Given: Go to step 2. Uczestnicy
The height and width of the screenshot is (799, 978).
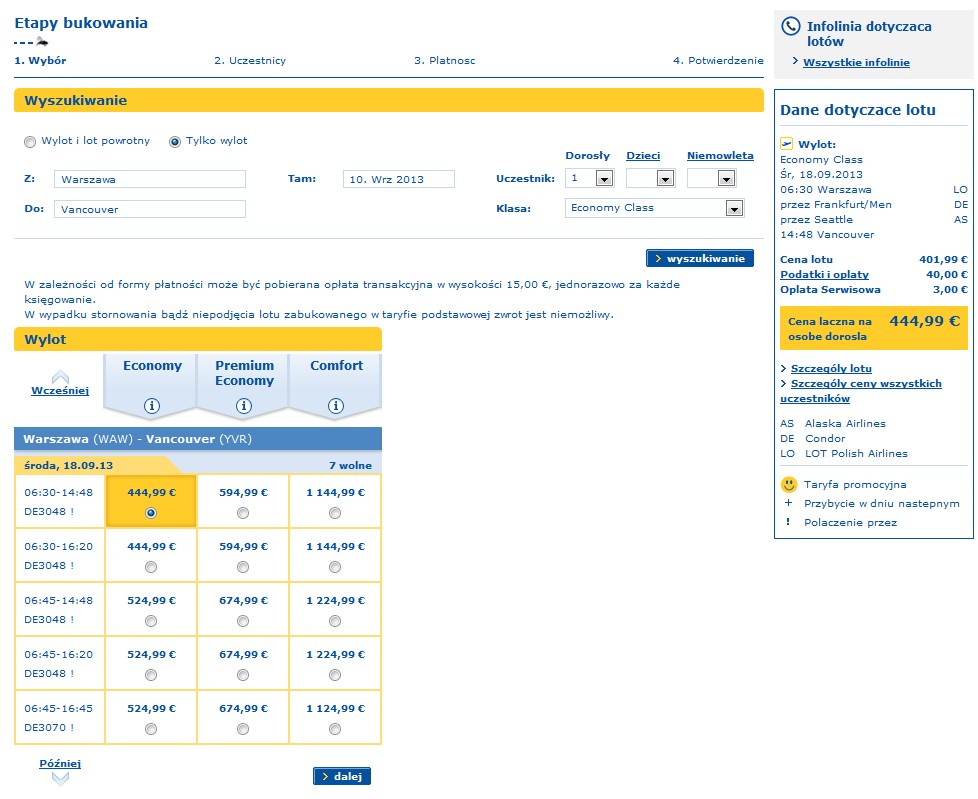Looking at the screenshot, I should tap(250, 61).
